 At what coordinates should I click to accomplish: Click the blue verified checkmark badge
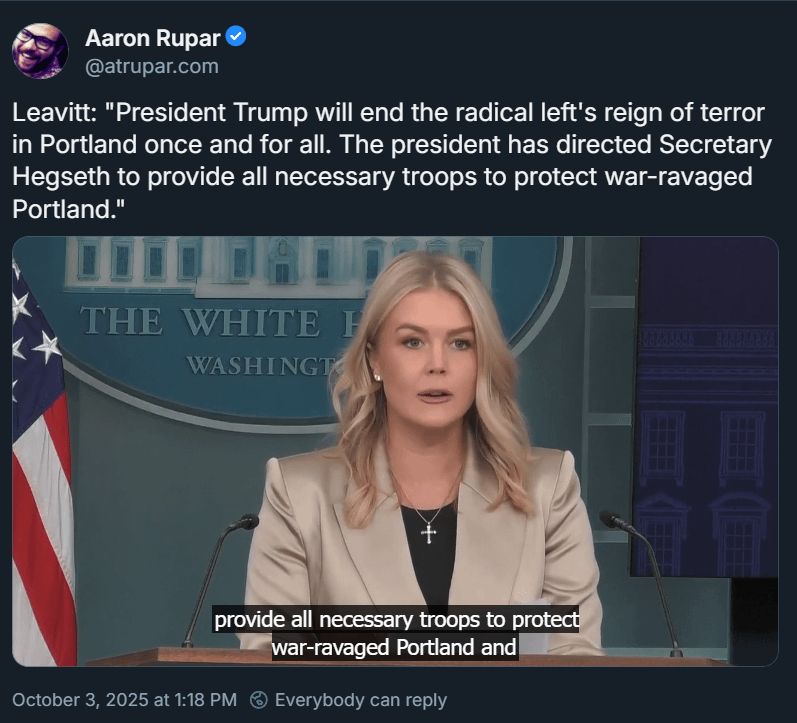tap(235, 37)
